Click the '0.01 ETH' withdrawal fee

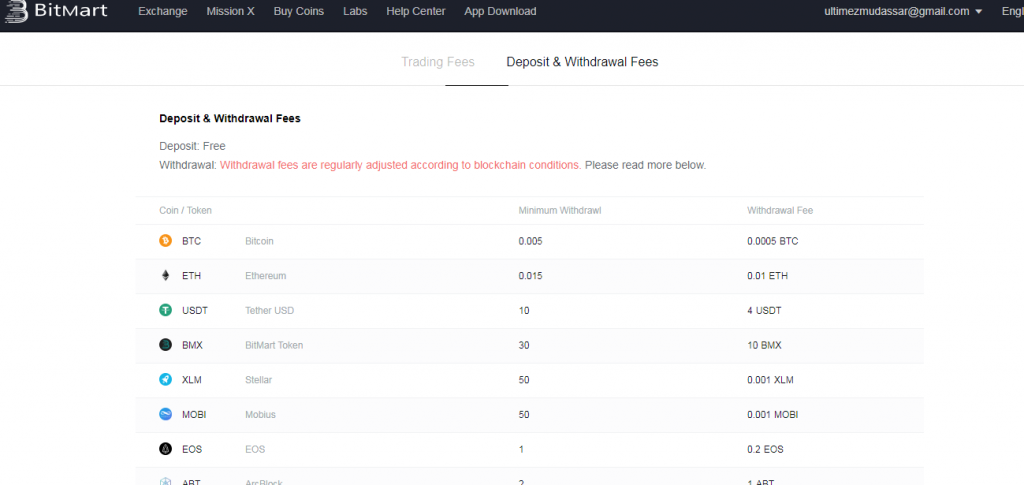[x=767, y=275]
